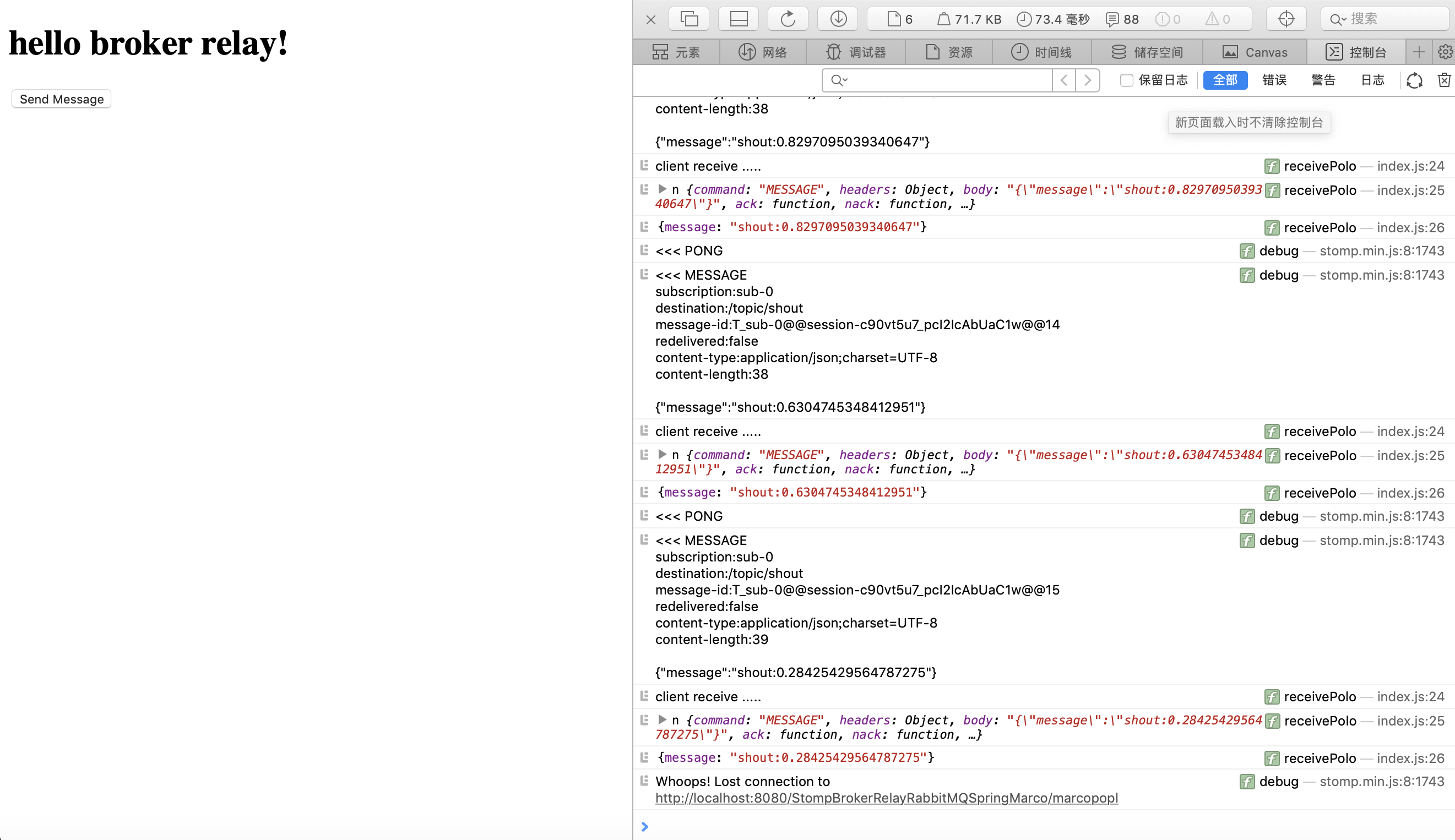Close the Web Inspector with the X icon
Screen dimensions: 1455x840
(650, 20)
